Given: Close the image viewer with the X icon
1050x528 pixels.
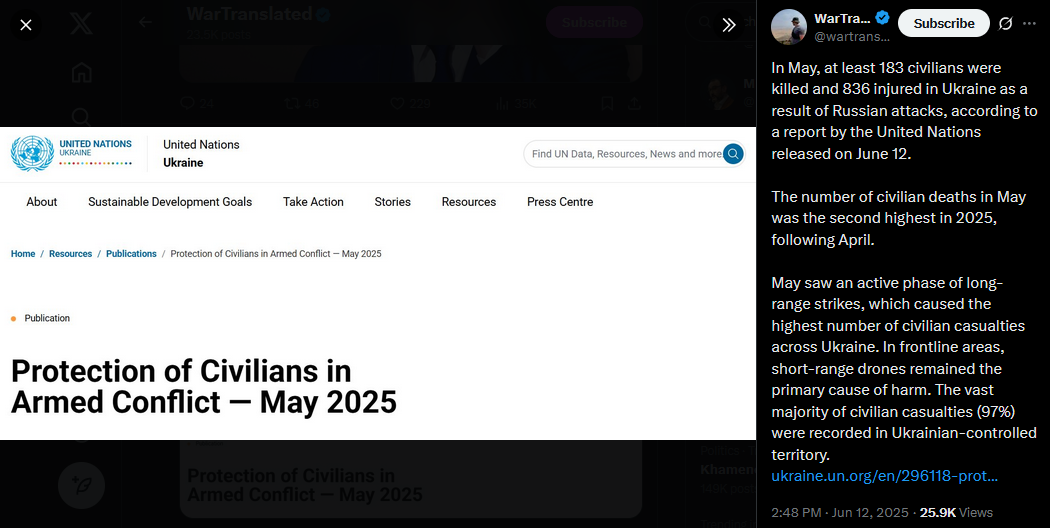Looking at the screenshot, I should coord(25,25).
